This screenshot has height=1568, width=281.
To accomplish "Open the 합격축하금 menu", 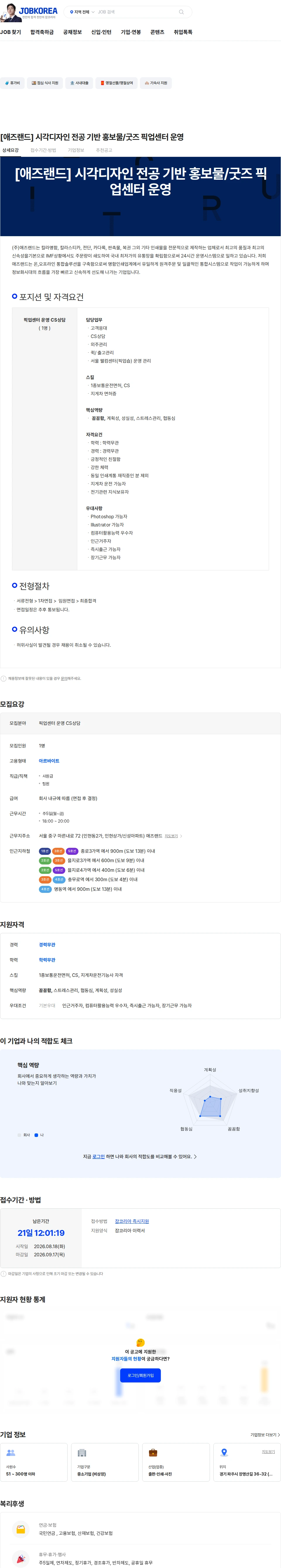I will [42, 32].
